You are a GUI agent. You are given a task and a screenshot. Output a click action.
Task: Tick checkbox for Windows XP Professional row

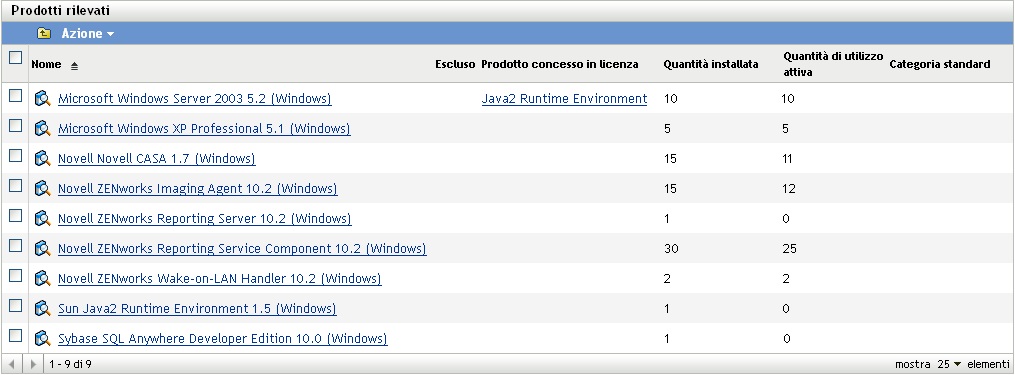[16, 126]
